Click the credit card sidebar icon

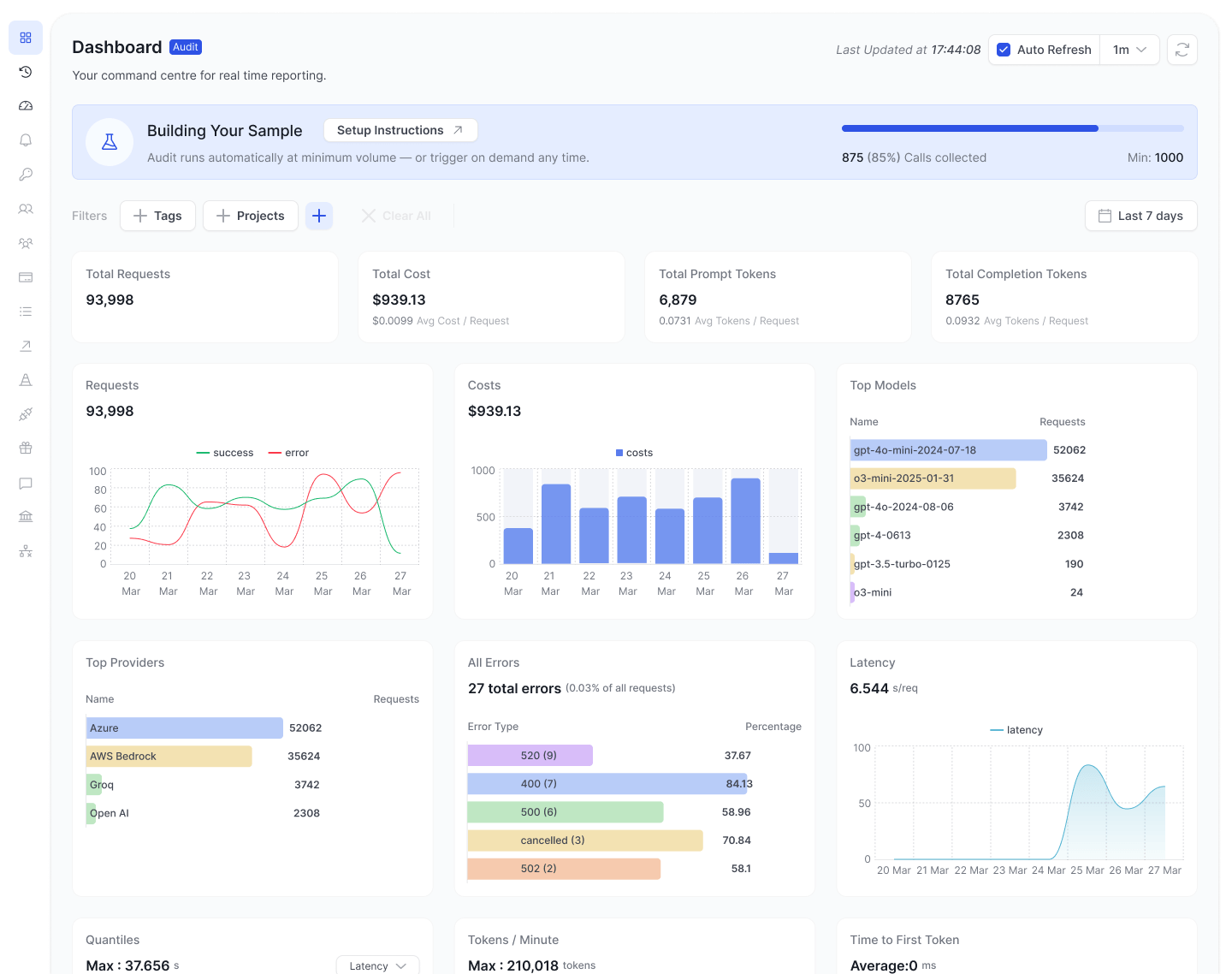(x=26, y=277)
